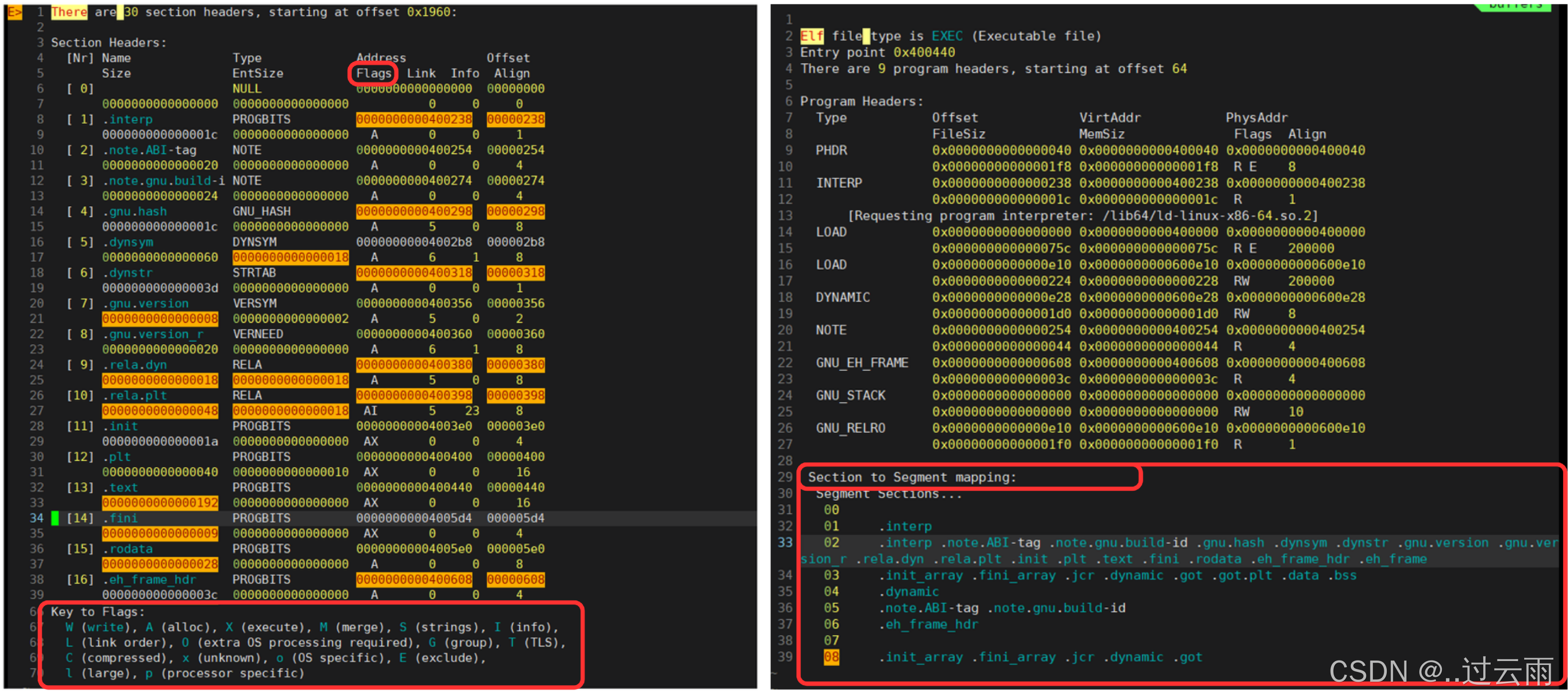Click Section to Segment mapping heading

pyautogui.click(x=911, y=477)
